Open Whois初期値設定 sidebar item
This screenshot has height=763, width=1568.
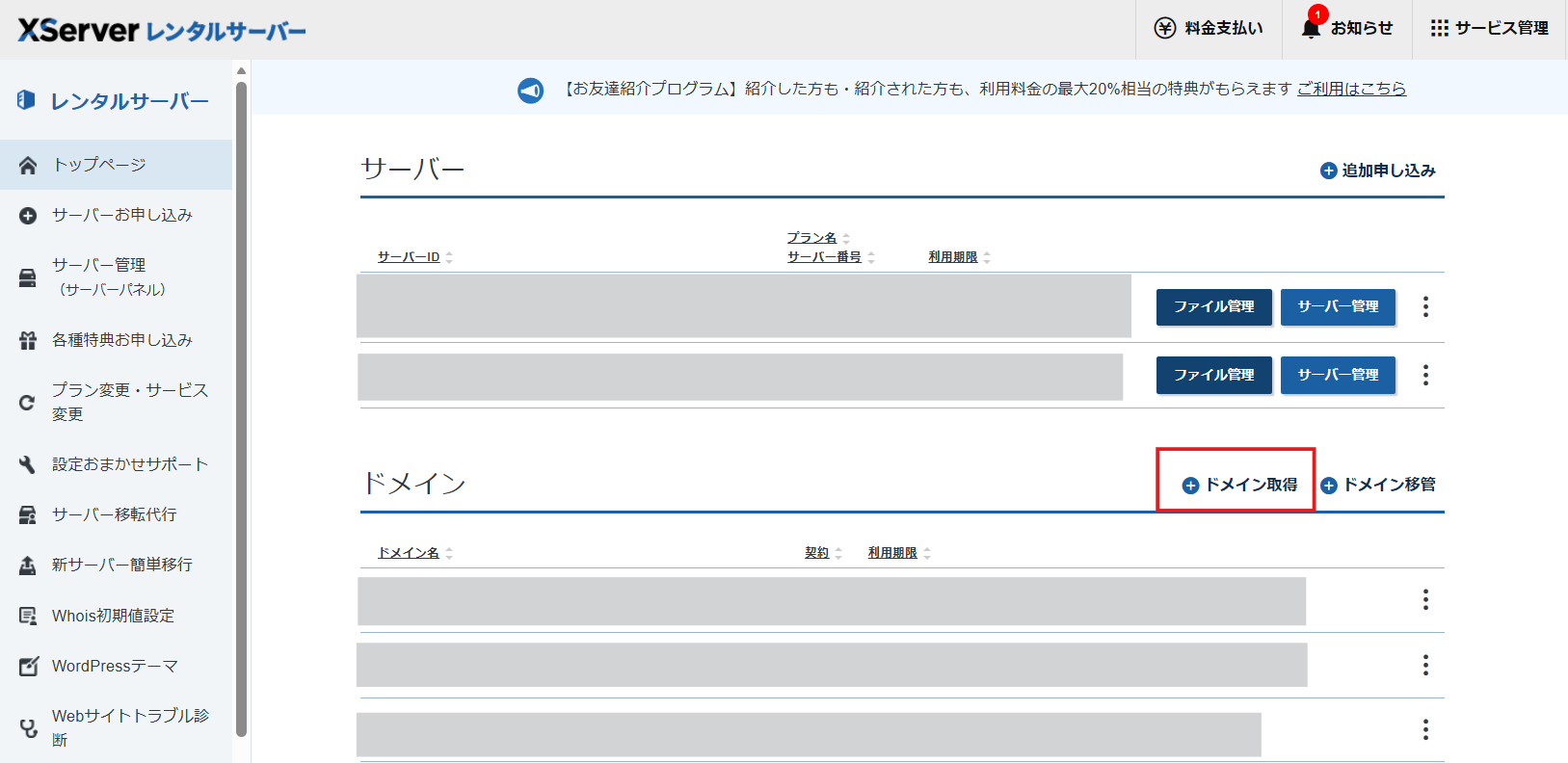(114, 616)
